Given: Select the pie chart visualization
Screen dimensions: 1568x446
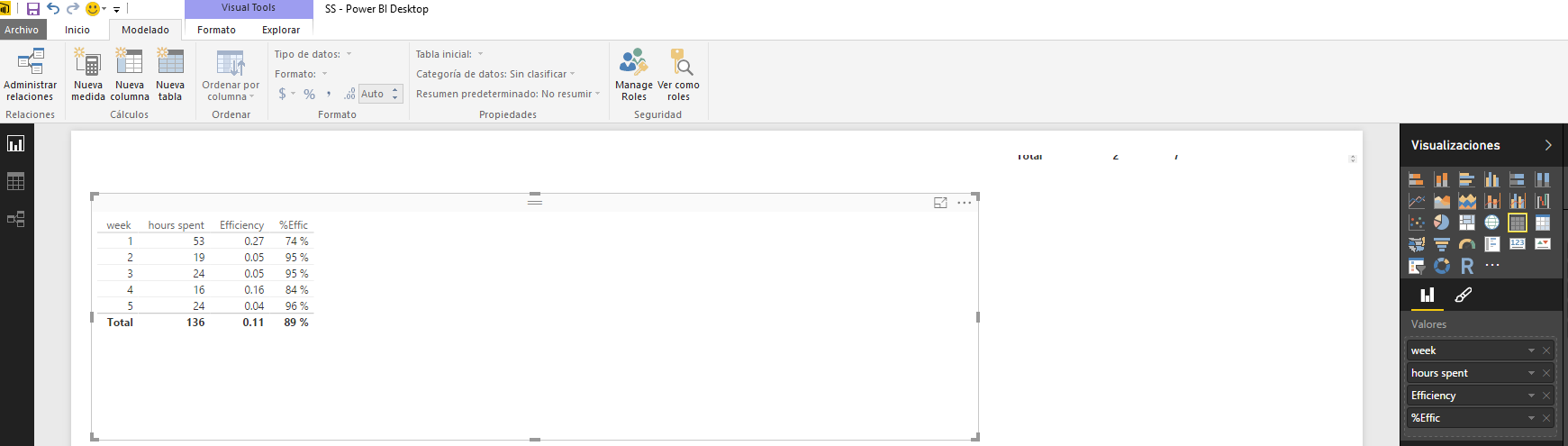Looking at the screenshot, I should [x=1442, y=223].
